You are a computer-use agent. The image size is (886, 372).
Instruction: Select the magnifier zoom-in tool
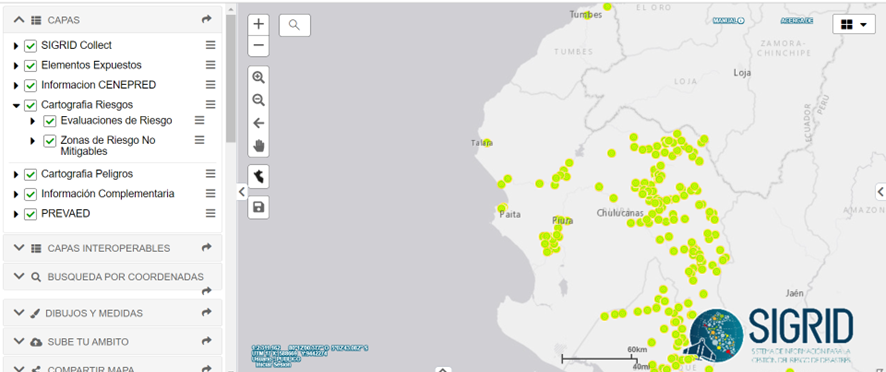[259, 77]
